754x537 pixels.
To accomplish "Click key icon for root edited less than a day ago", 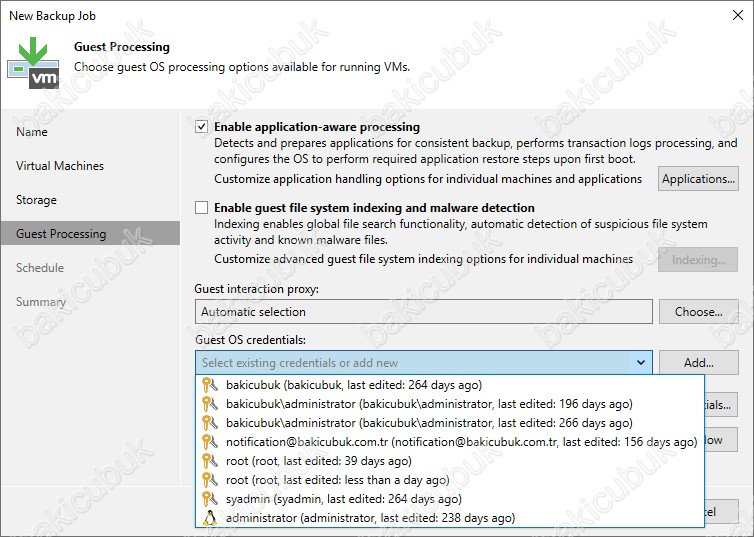I will click(x=210, y=480).
